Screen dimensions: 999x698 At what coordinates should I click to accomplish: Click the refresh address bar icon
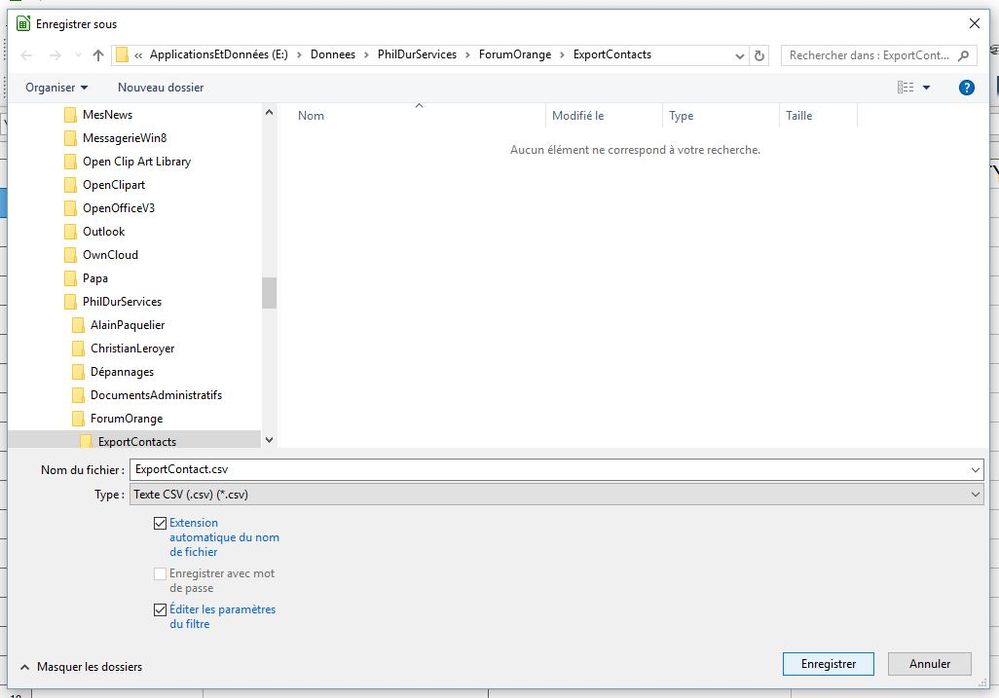coord(760,56)
